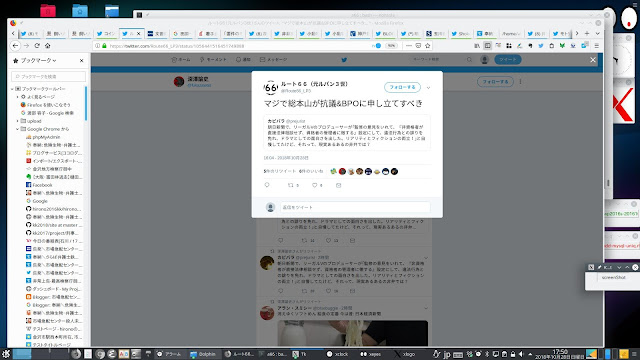Click the site information (i) icon
Image resolution: width=640 pixels, height=360 pixels.
point(98,46)
